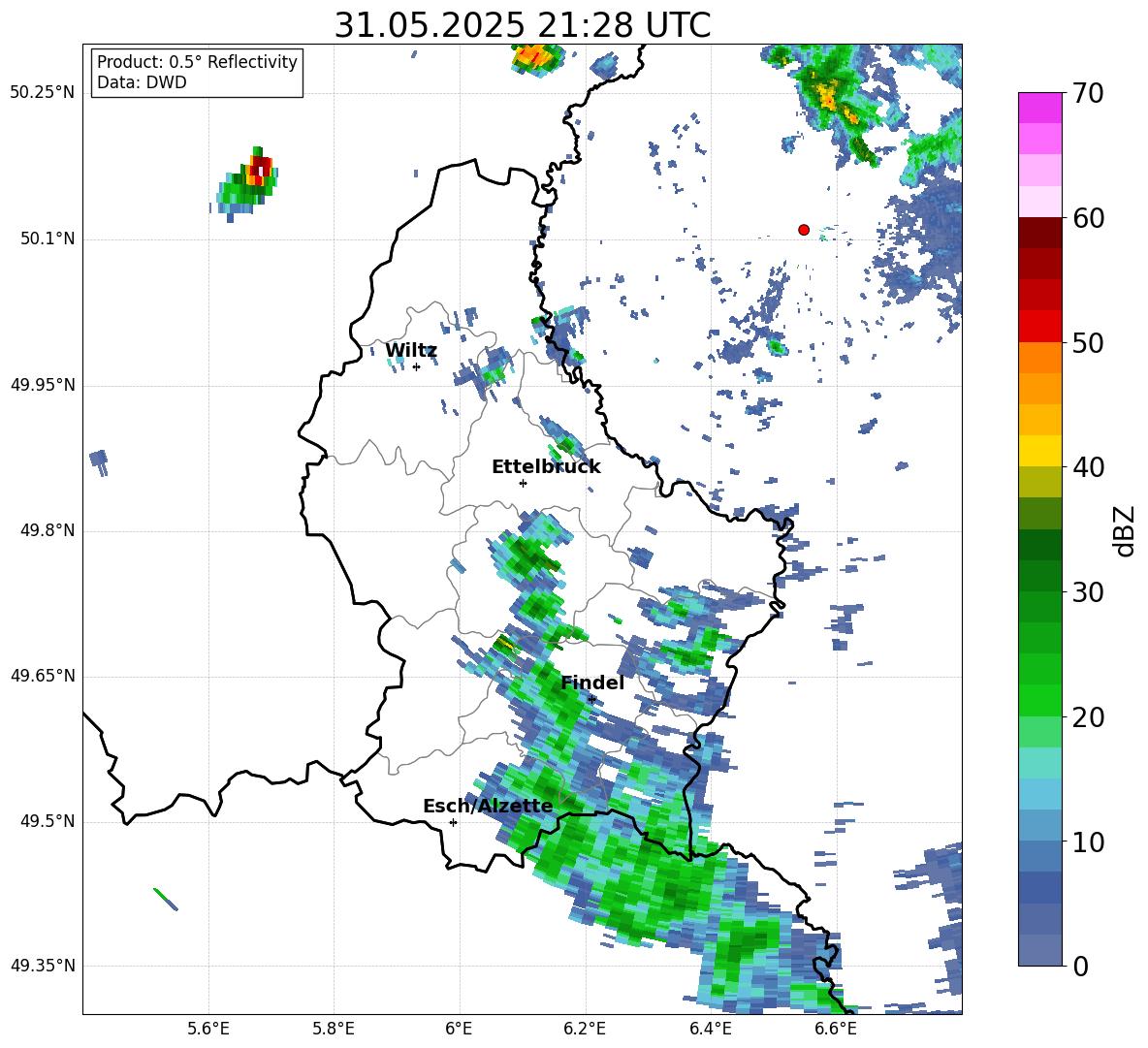
Task: Click the dBZ colorbar axis label
Action: (1124, 530)
